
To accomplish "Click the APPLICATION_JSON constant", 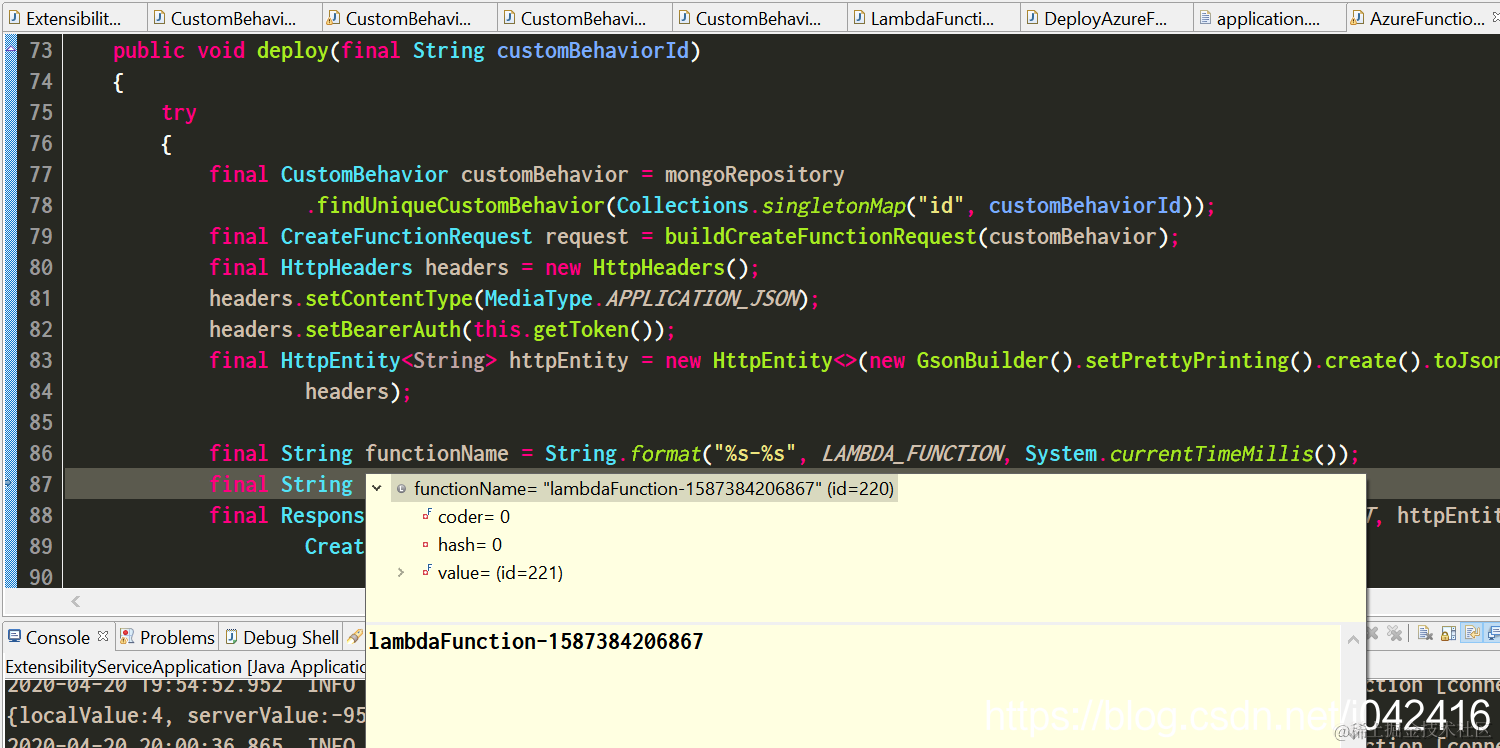I will pyautogui.click(x=703, y=298).
